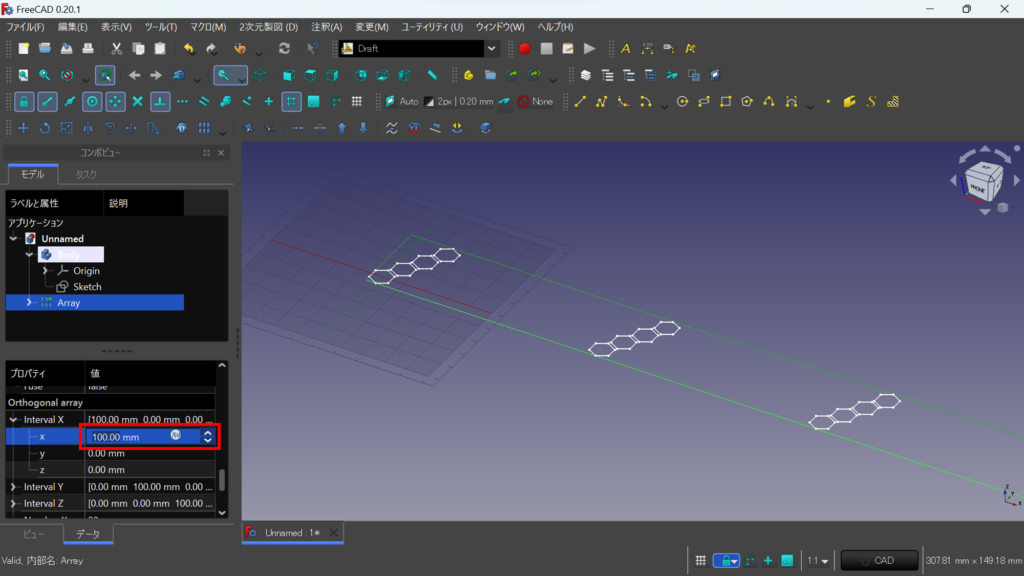Image resolution: width=1024 pixels, height=576 pixels.
Task: Select the Draft Move tool
Action: [24, 128]
